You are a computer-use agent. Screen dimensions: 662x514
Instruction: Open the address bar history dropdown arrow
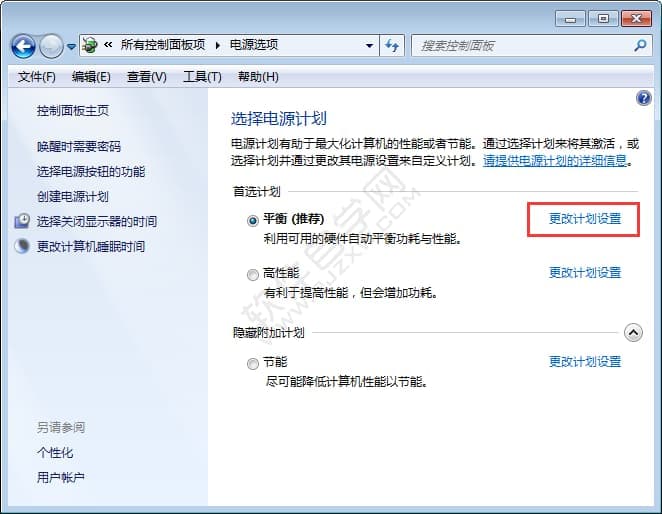click(369, 46)
